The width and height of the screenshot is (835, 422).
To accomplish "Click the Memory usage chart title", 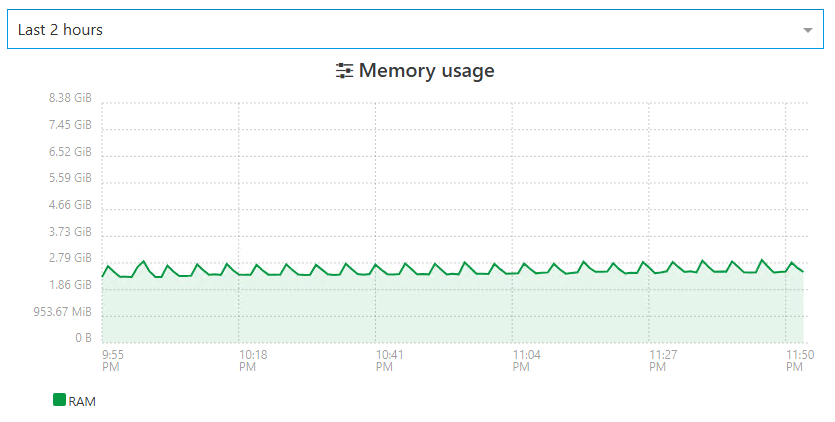I will pos(426,71).
